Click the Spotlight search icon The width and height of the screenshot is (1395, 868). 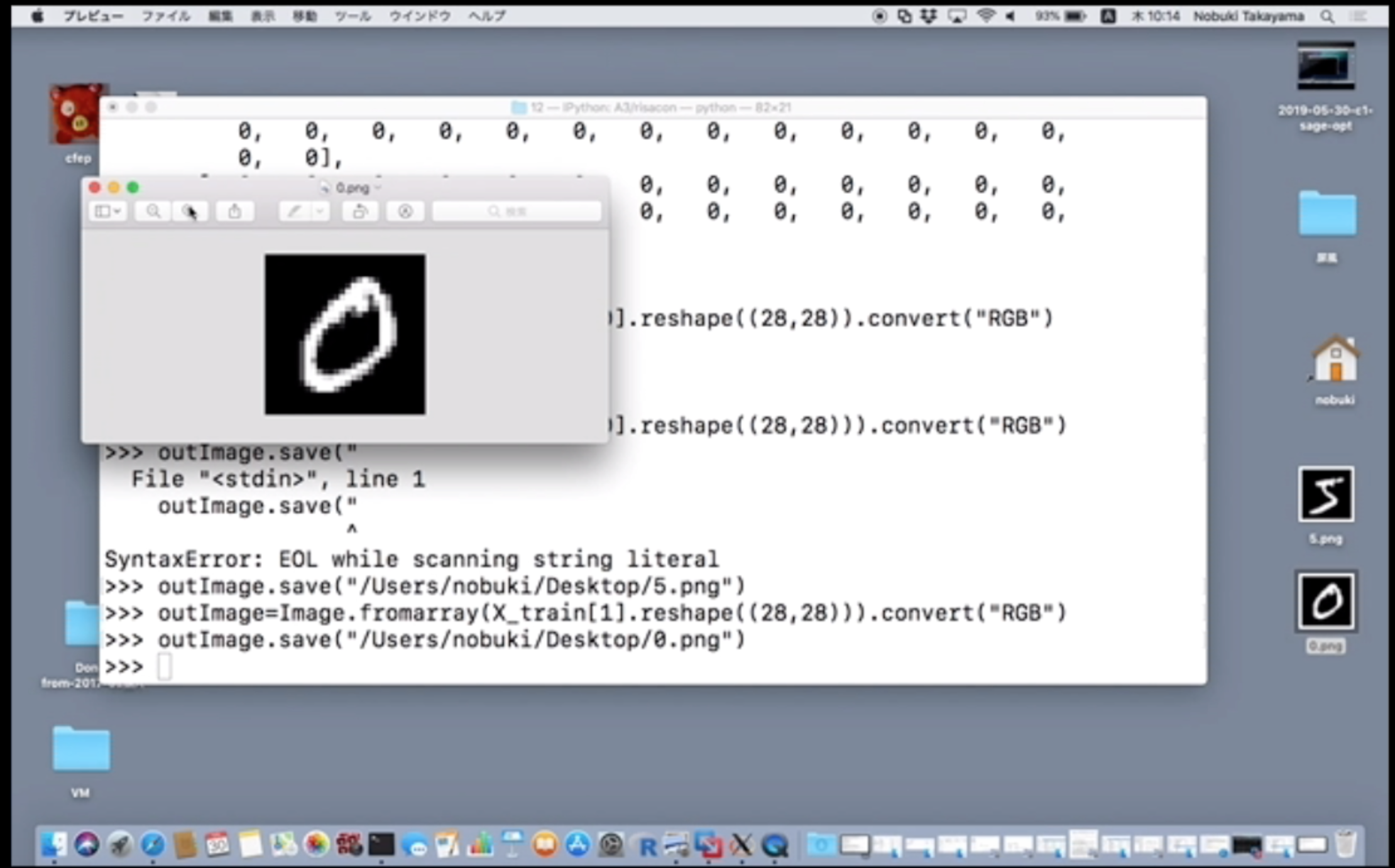pyautogui.click(x=1327, y=16)
